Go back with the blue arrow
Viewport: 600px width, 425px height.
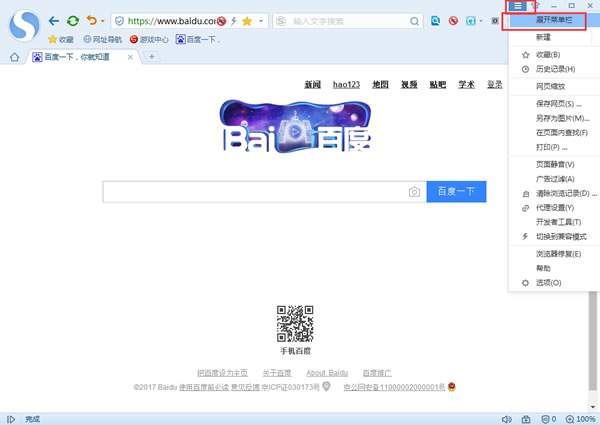pos(54,21)
